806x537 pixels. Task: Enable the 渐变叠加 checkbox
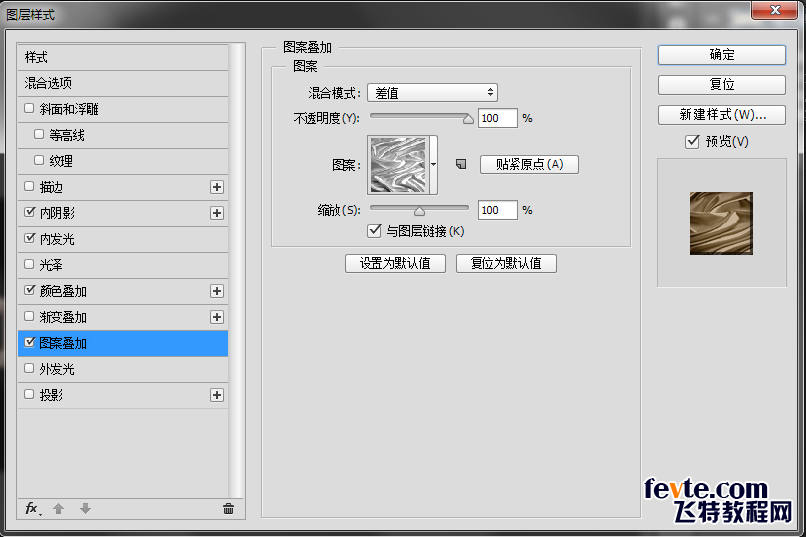29,317
